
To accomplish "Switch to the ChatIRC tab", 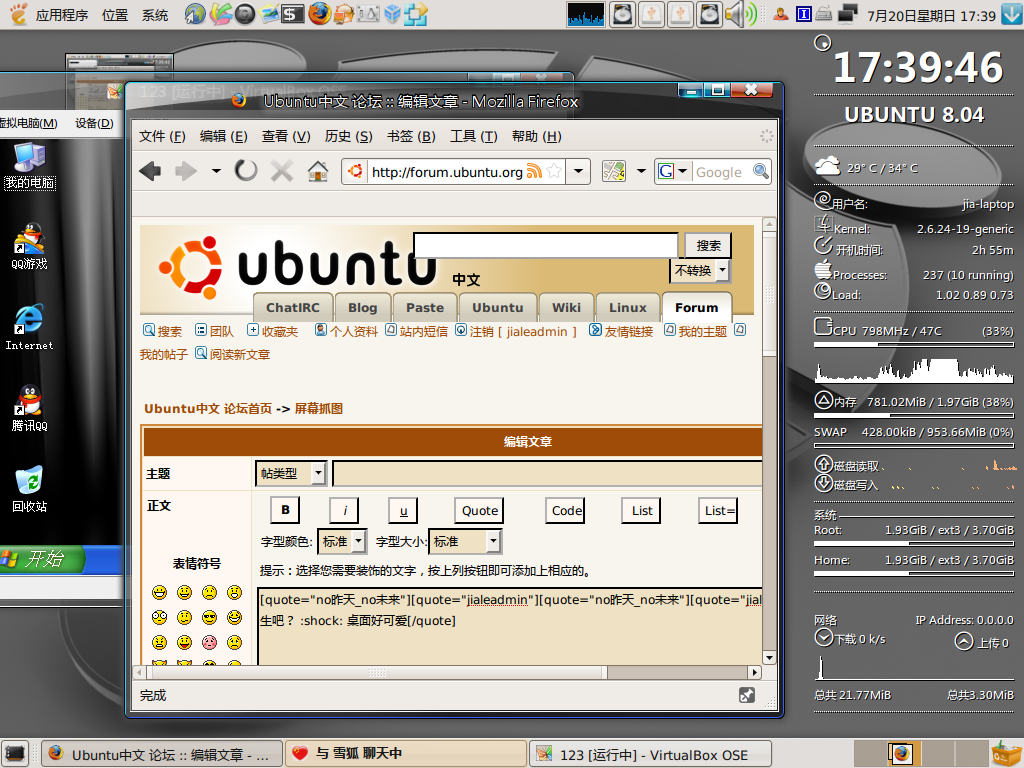I will [293, 307].
